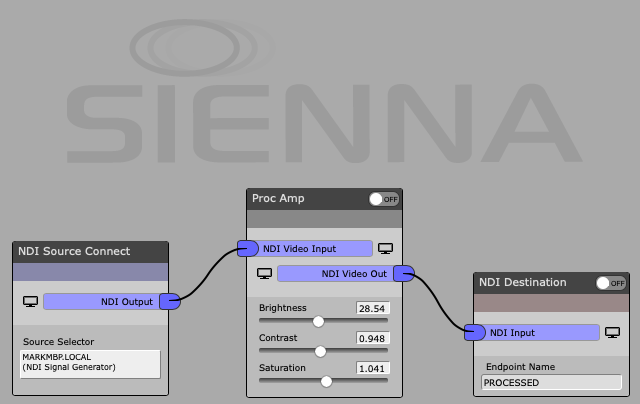Click the NDI Input connector port

click(x=475, y=333)
